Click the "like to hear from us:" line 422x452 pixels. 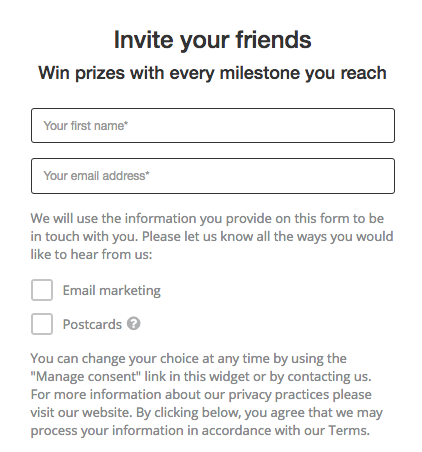[91, 254]
